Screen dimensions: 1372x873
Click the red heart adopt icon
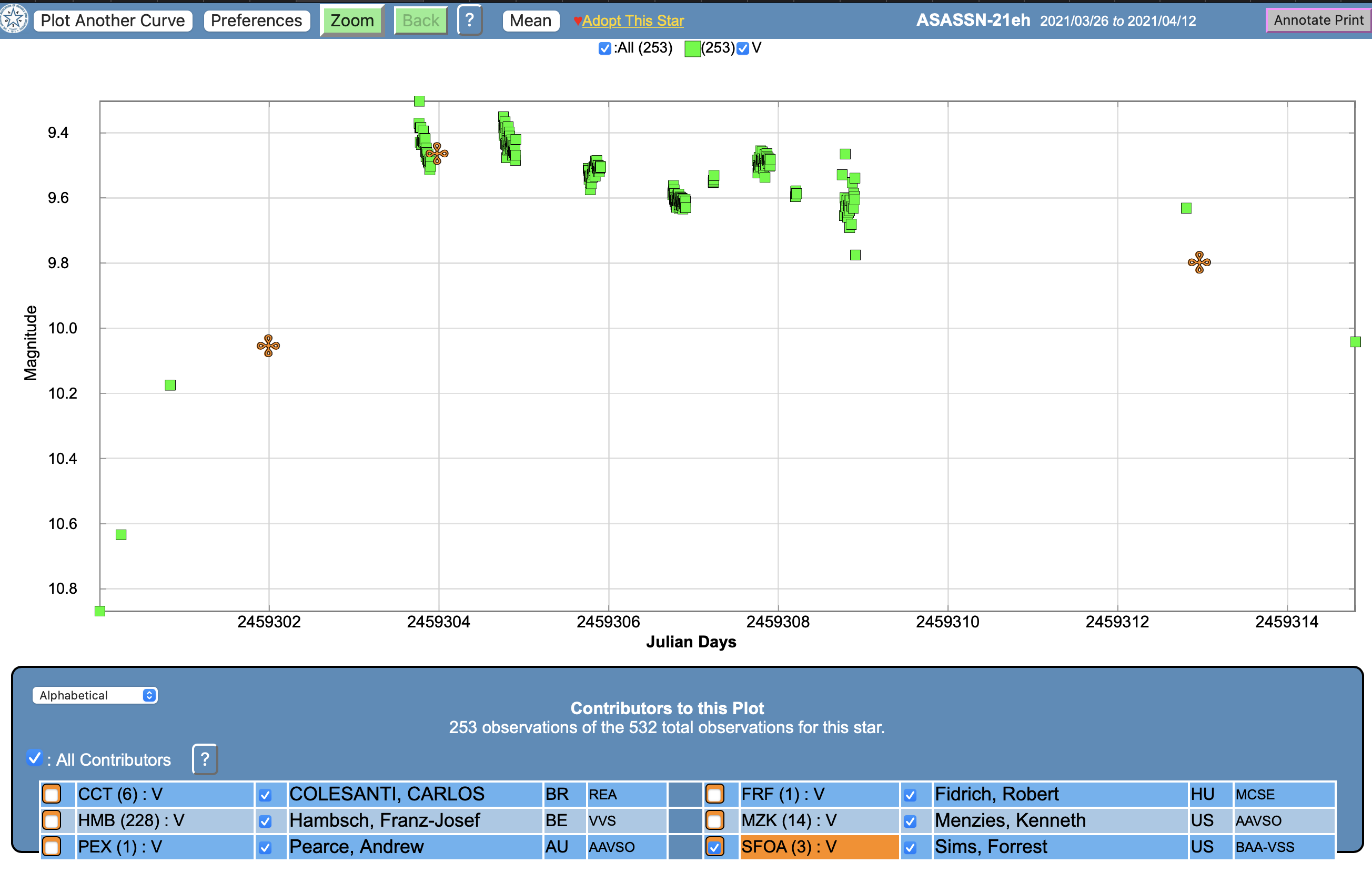(577, 21)
